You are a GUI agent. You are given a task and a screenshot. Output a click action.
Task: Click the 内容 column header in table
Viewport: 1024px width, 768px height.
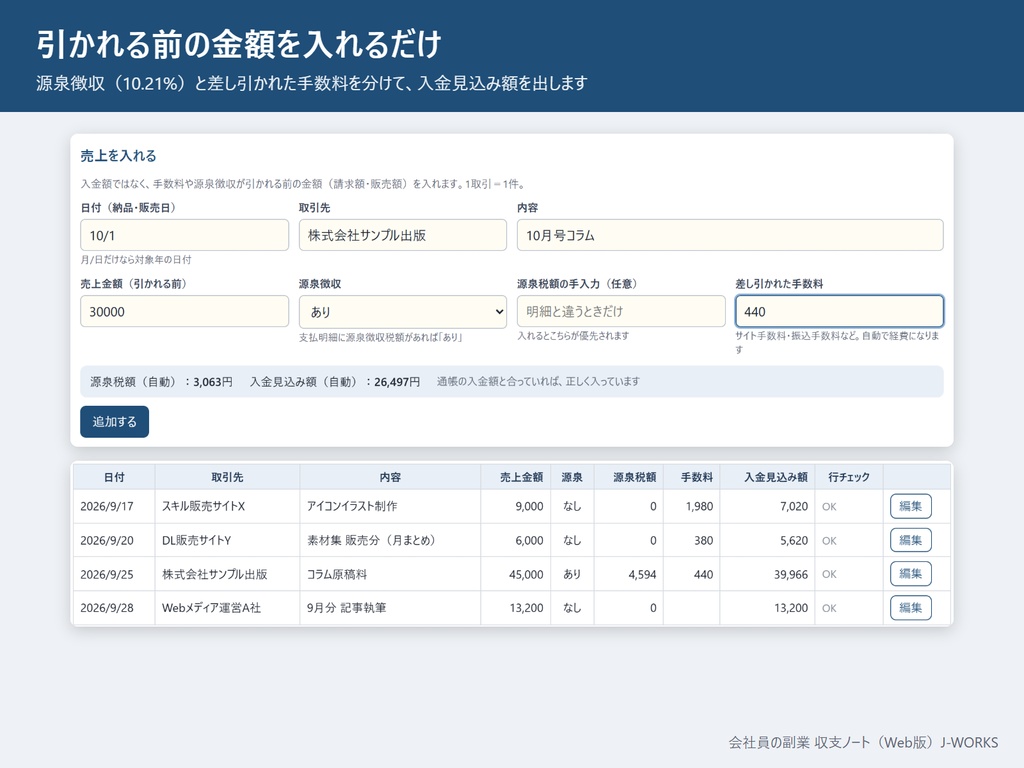point(390,477)
